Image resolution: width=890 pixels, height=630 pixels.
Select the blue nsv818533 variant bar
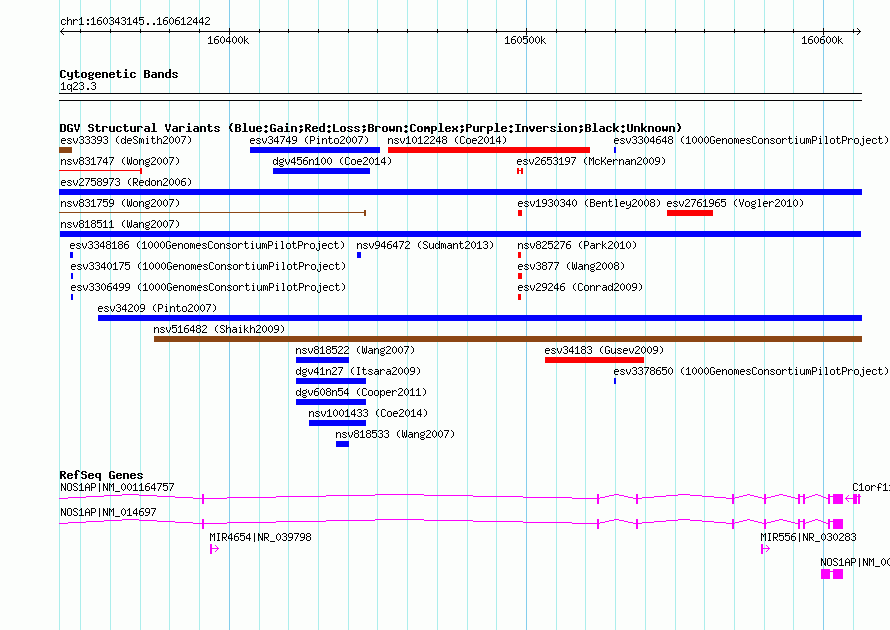click(342, 444)
